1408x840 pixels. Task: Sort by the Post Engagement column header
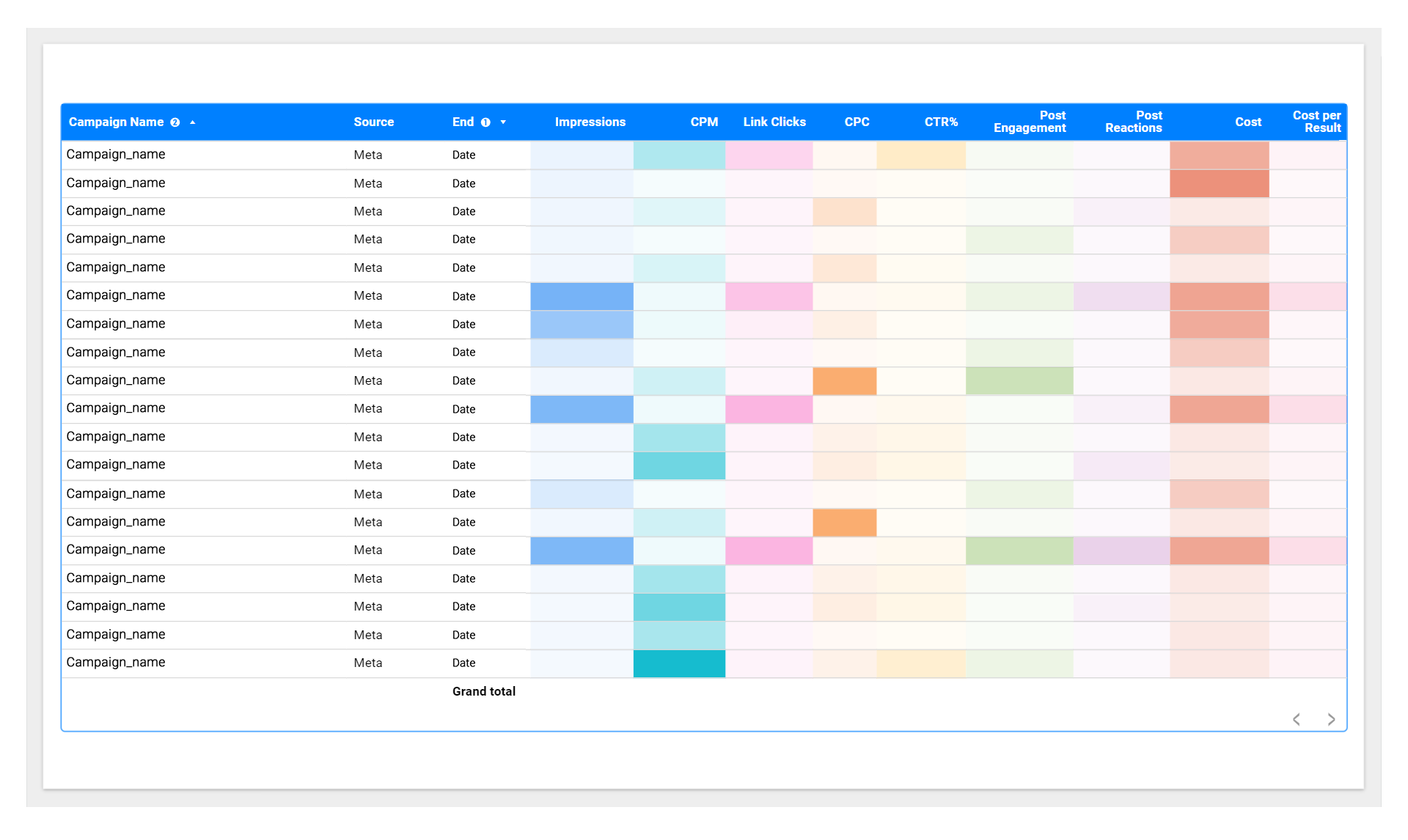coord(1030,122)
